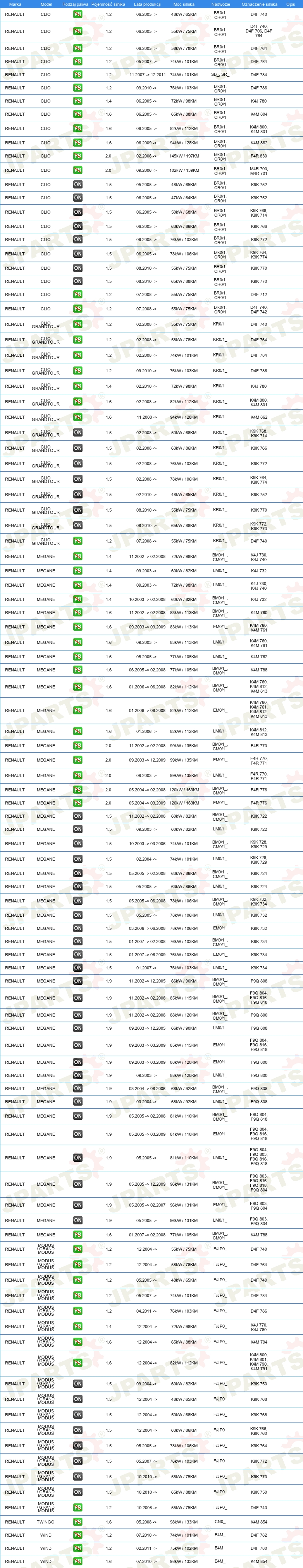Click the PB icon in the WIND D4F 780 row

[77, 1548]
